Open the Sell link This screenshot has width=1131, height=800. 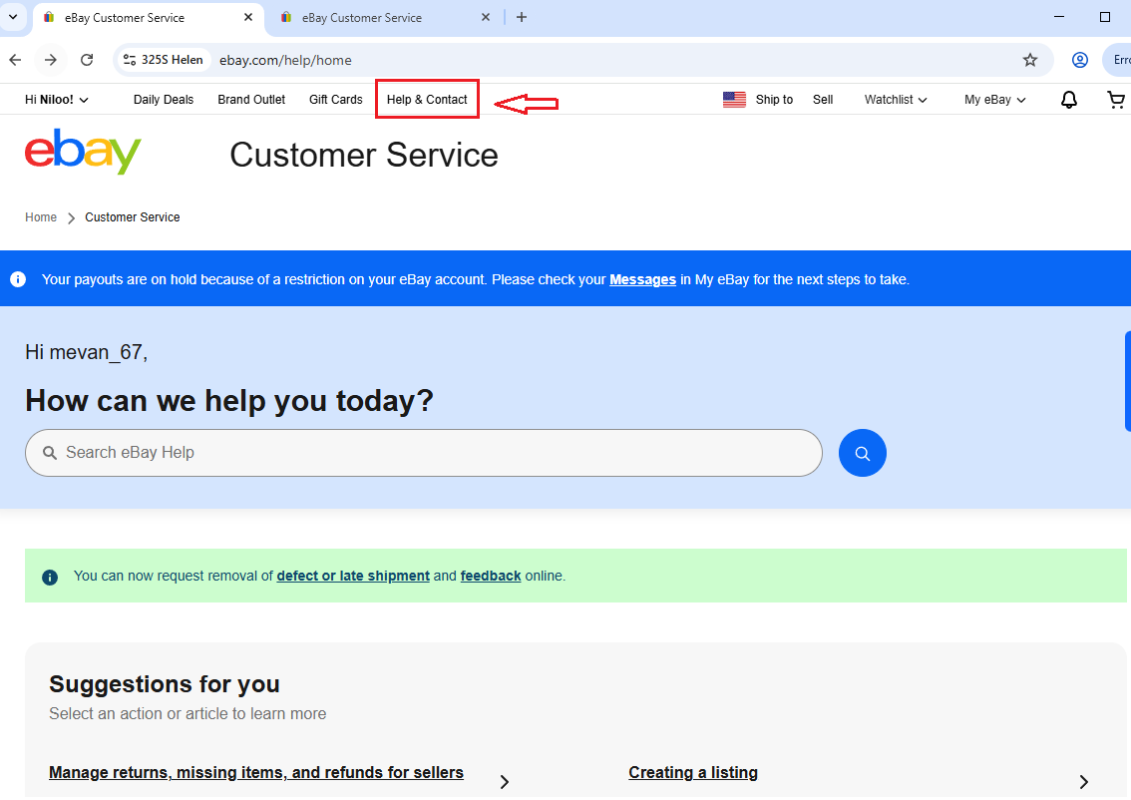pyautogui.click(x=823, y=100)
